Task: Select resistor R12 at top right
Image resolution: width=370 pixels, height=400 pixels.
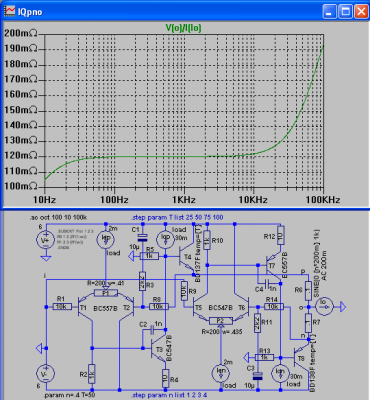Action: tap(280, 235)
